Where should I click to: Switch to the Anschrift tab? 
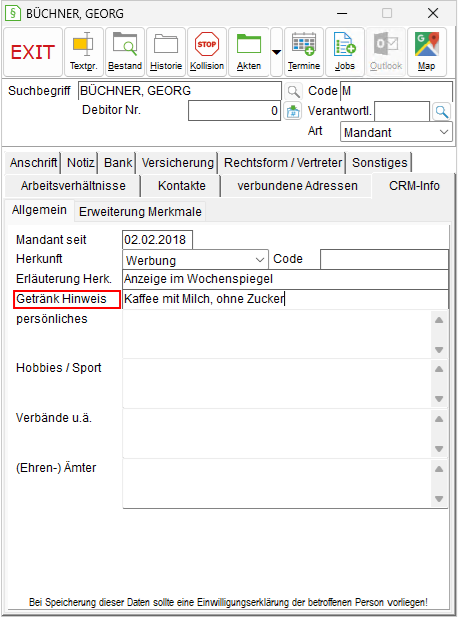click(x=33, y=163)
